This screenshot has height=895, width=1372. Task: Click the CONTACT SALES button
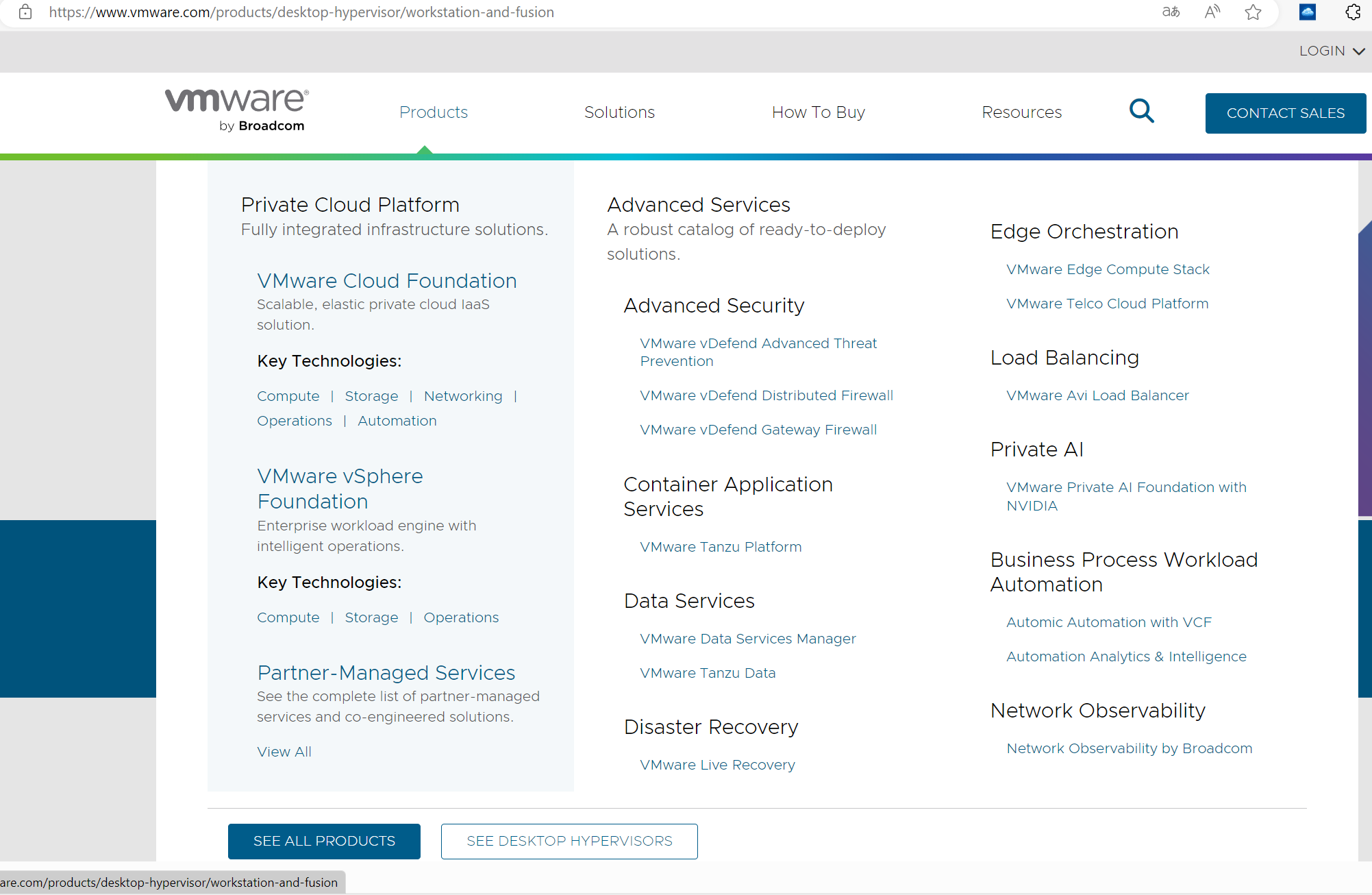coord(1285,112)
